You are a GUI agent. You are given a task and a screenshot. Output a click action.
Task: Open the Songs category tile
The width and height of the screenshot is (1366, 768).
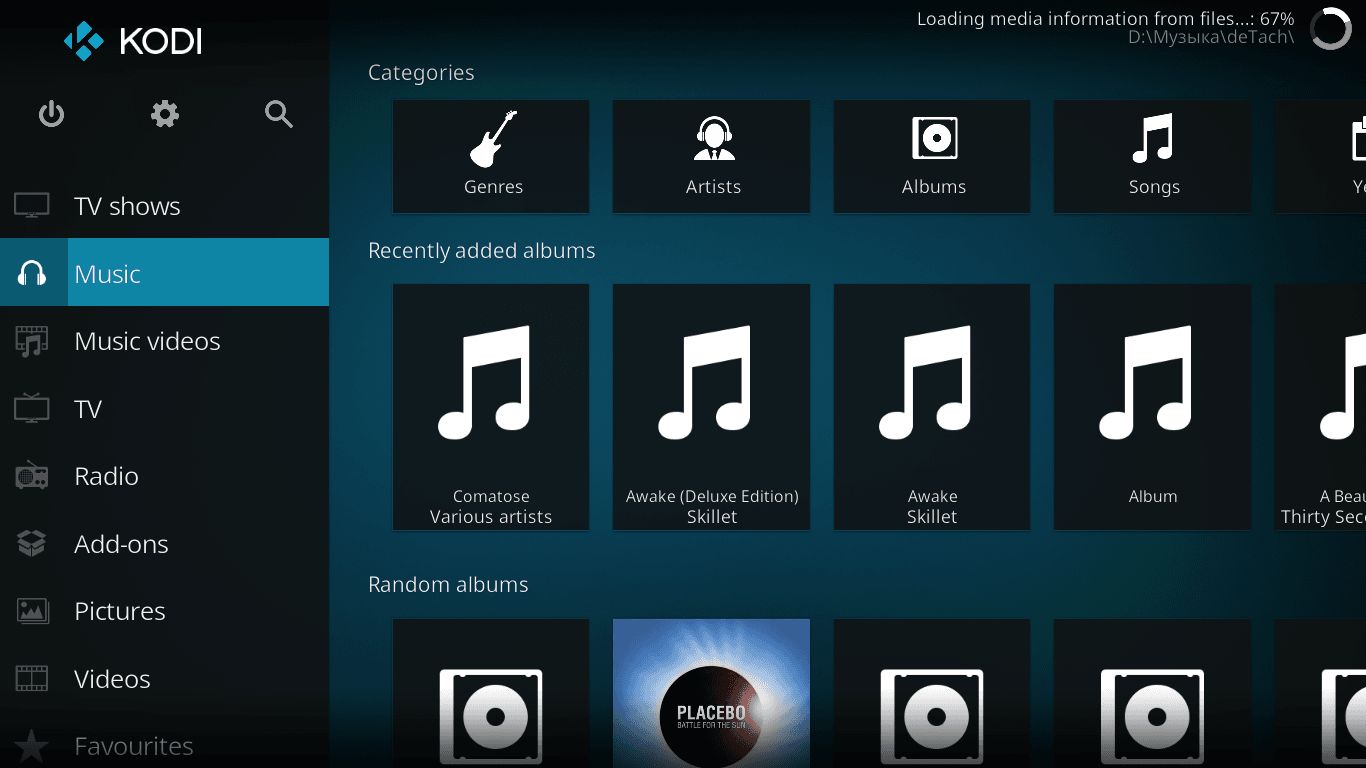pyautogui.click(x=1152, y=156)
